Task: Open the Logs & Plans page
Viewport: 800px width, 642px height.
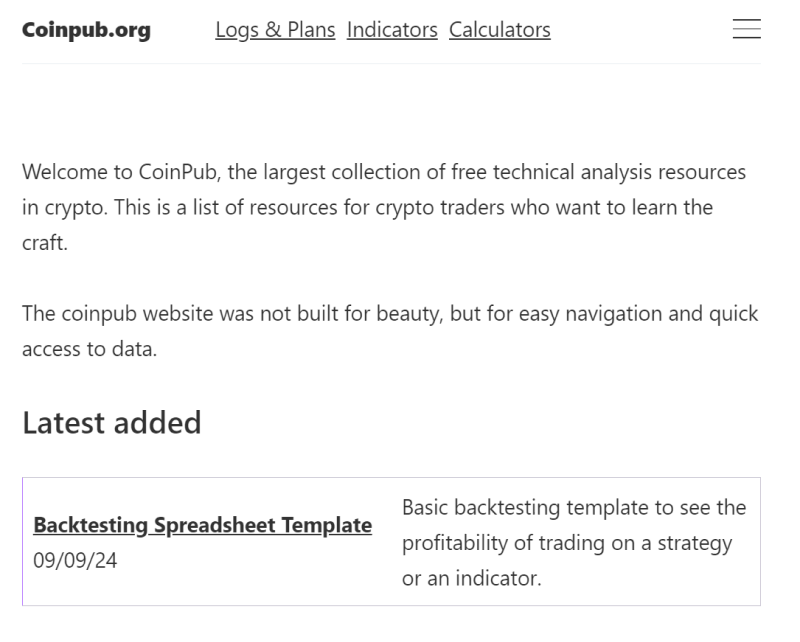Action: pyautogui.click(x=275, y=30)
